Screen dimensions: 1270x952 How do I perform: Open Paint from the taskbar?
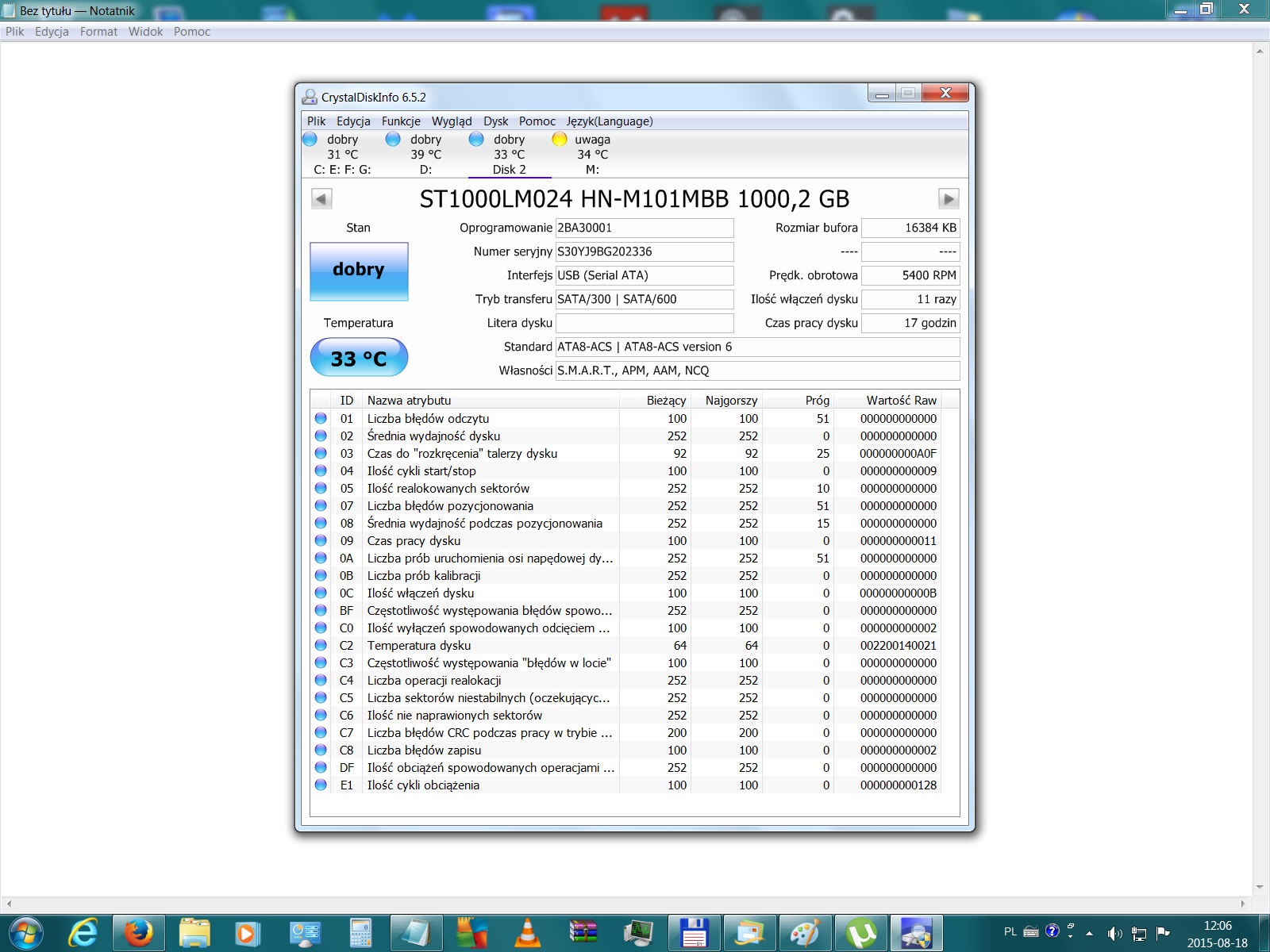805,933
